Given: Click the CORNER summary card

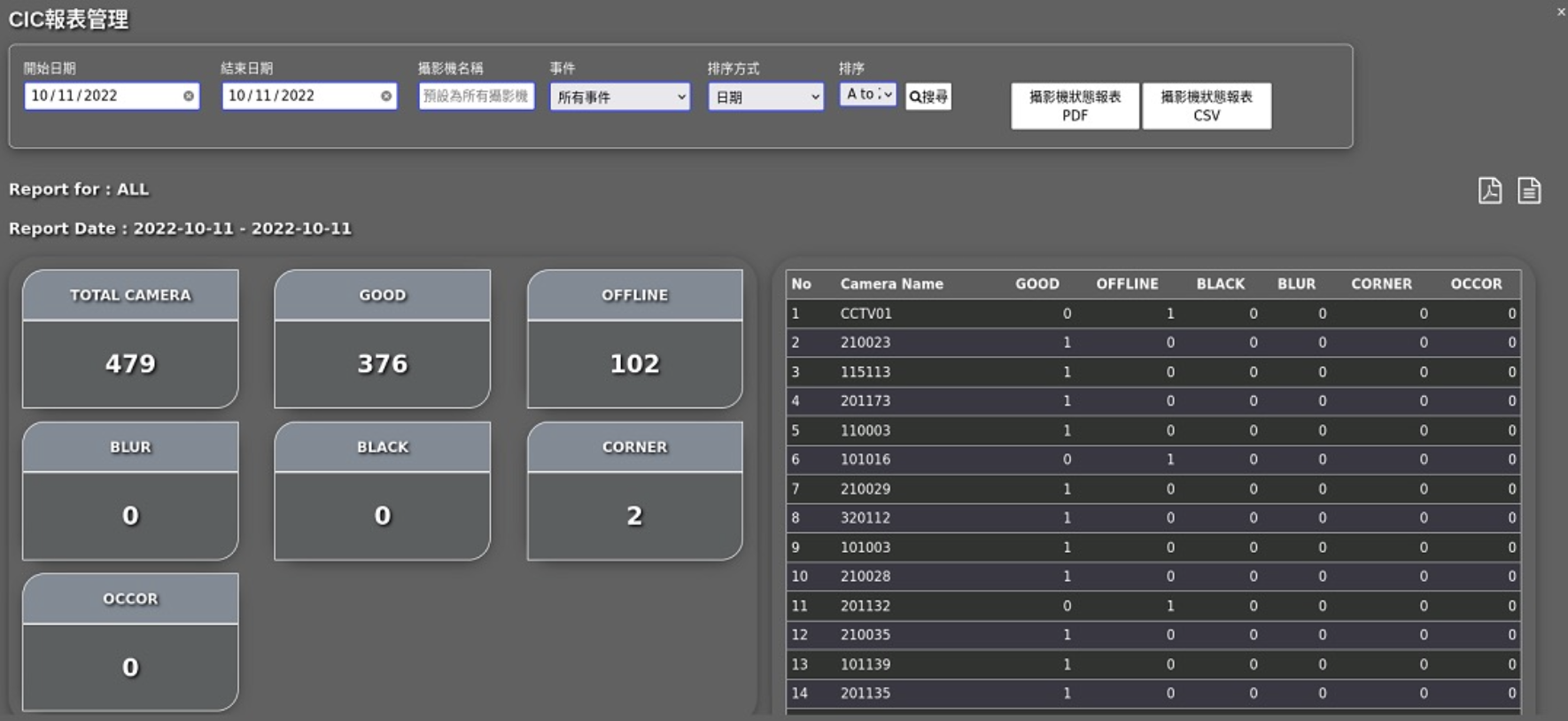Looking at the screenshot, I should coord(634,492).
